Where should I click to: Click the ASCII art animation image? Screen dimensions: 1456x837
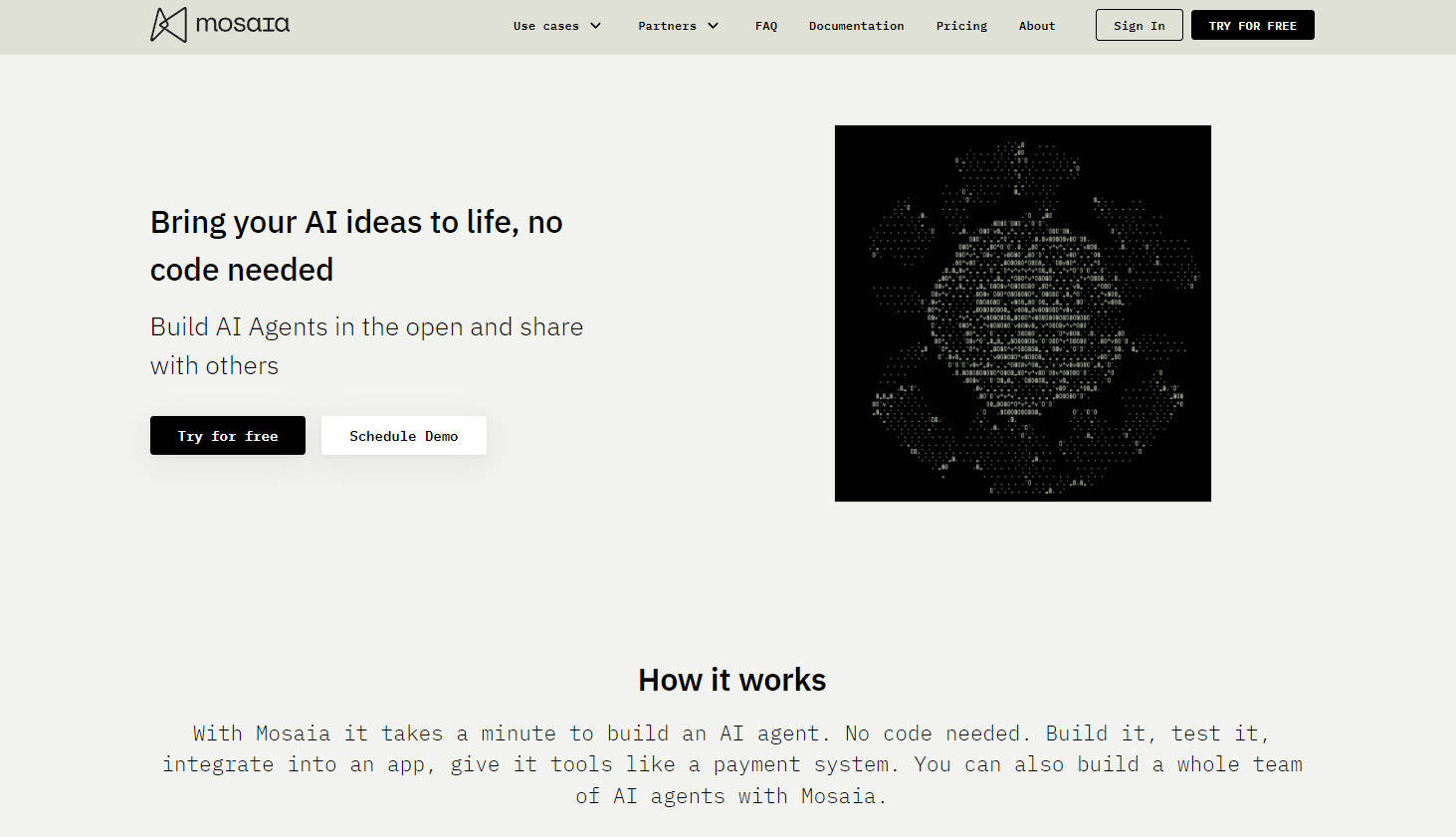1022,314
